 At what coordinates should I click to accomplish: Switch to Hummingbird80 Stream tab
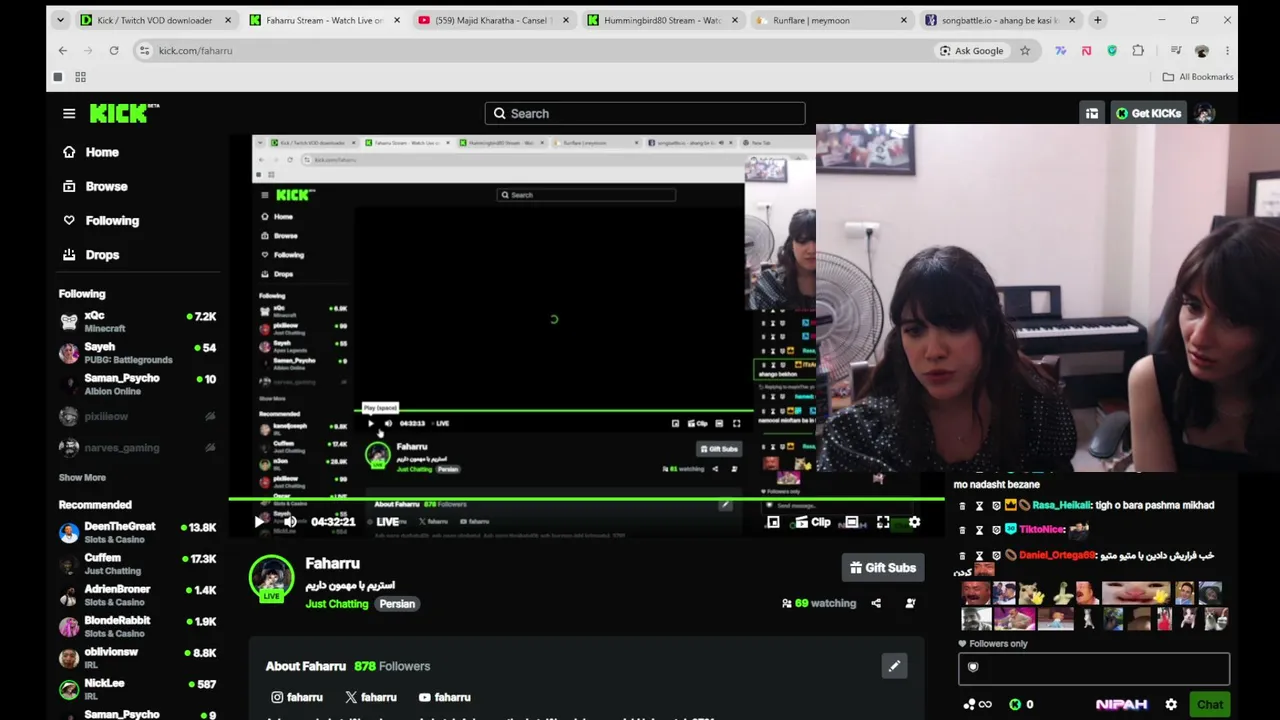click(x=663, y=20)
